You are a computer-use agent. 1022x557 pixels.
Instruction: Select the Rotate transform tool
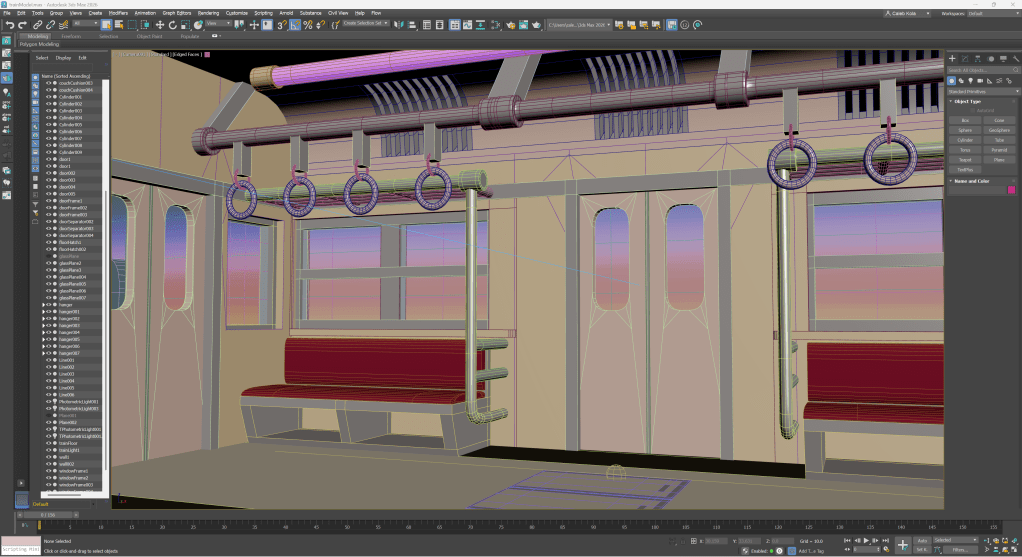pyautogui.click(x=172, y=24)
